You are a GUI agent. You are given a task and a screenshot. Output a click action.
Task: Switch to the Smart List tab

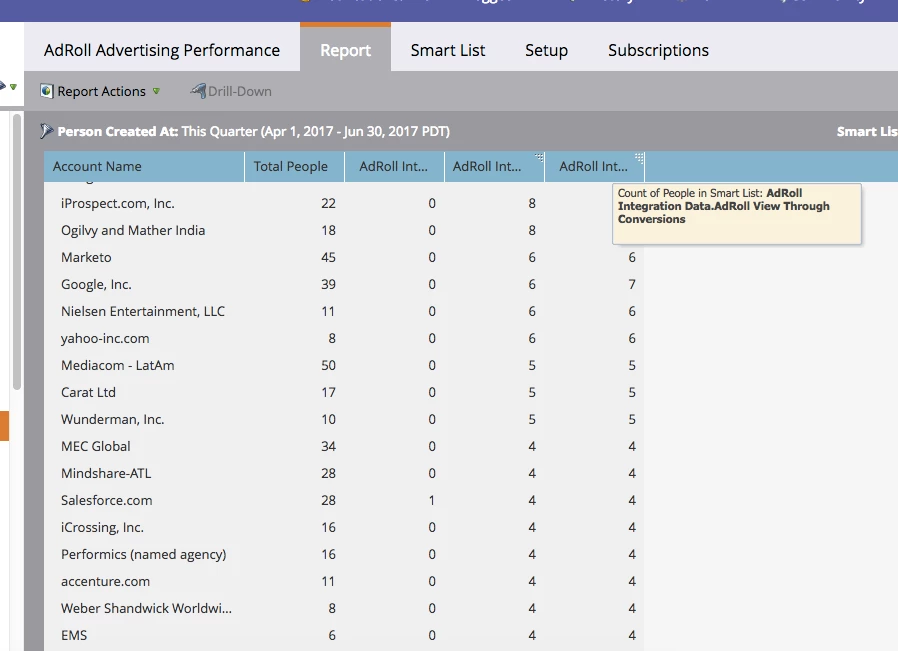tap(448, 50)
